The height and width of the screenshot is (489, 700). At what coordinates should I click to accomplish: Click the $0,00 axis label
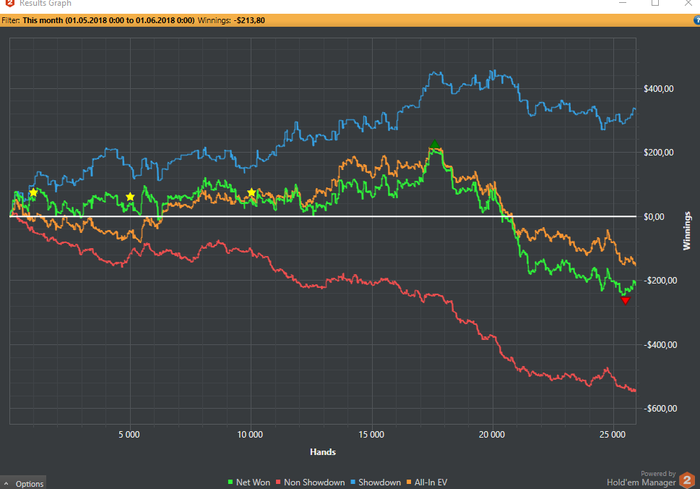(654, 217)
